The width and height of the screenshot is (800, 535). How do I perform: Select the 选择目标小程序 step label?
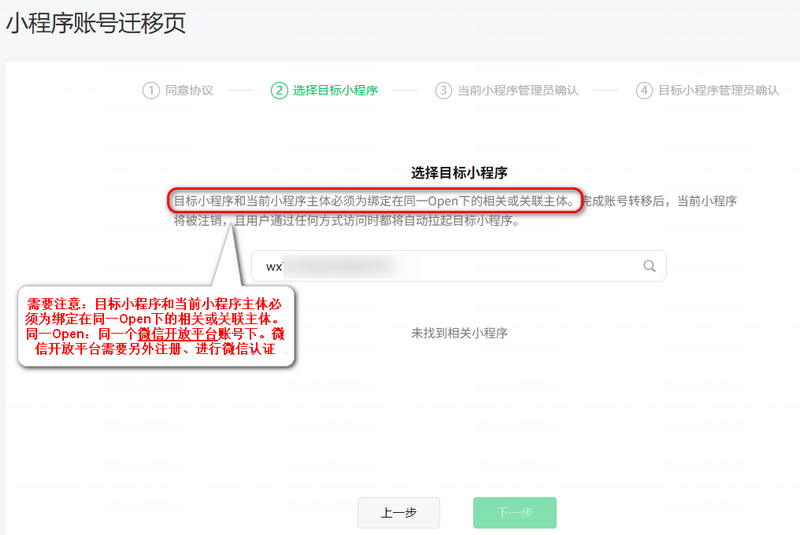tap(335, 90)
